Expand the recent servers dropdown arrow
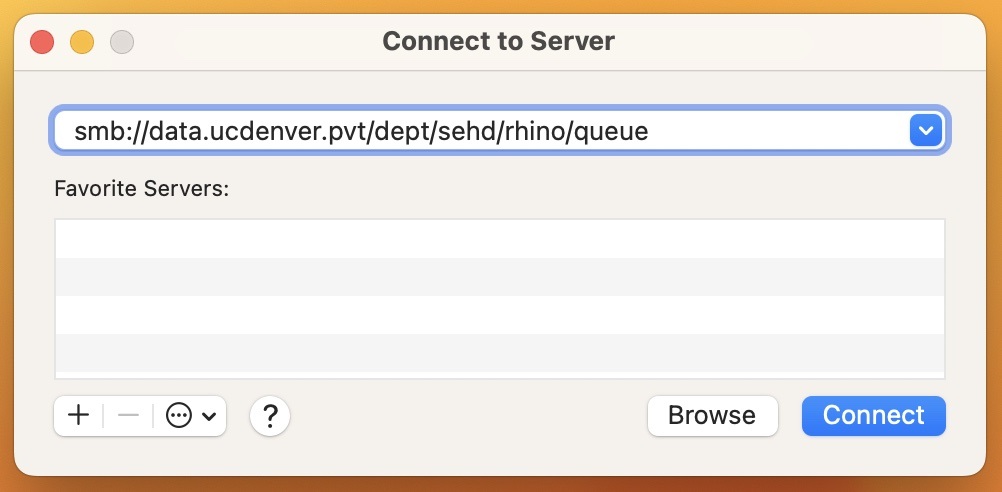The height and width of the screenshot is (492, 1002). pyautogui.click(x=925, y=130)
